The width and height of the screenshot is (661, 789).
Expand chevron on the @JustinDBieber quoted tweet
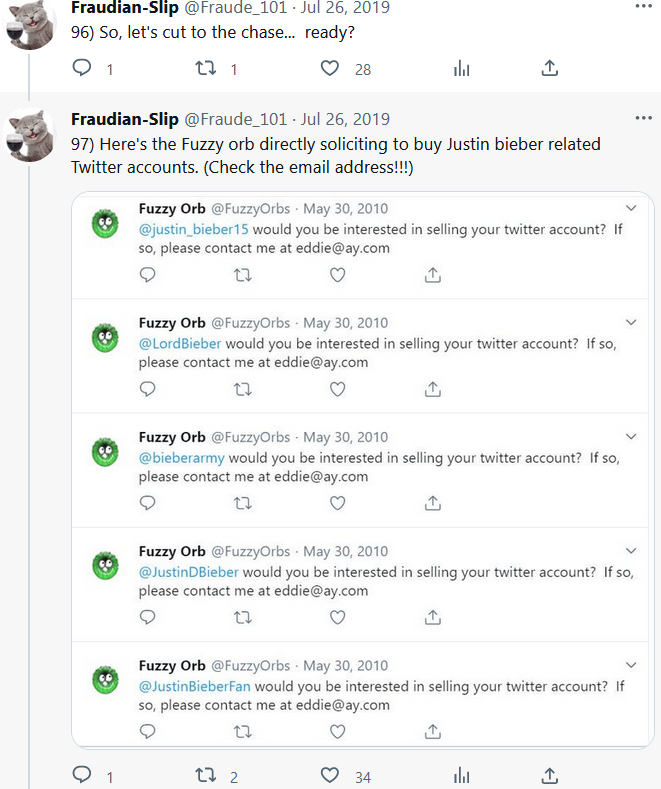click(631, 551)
